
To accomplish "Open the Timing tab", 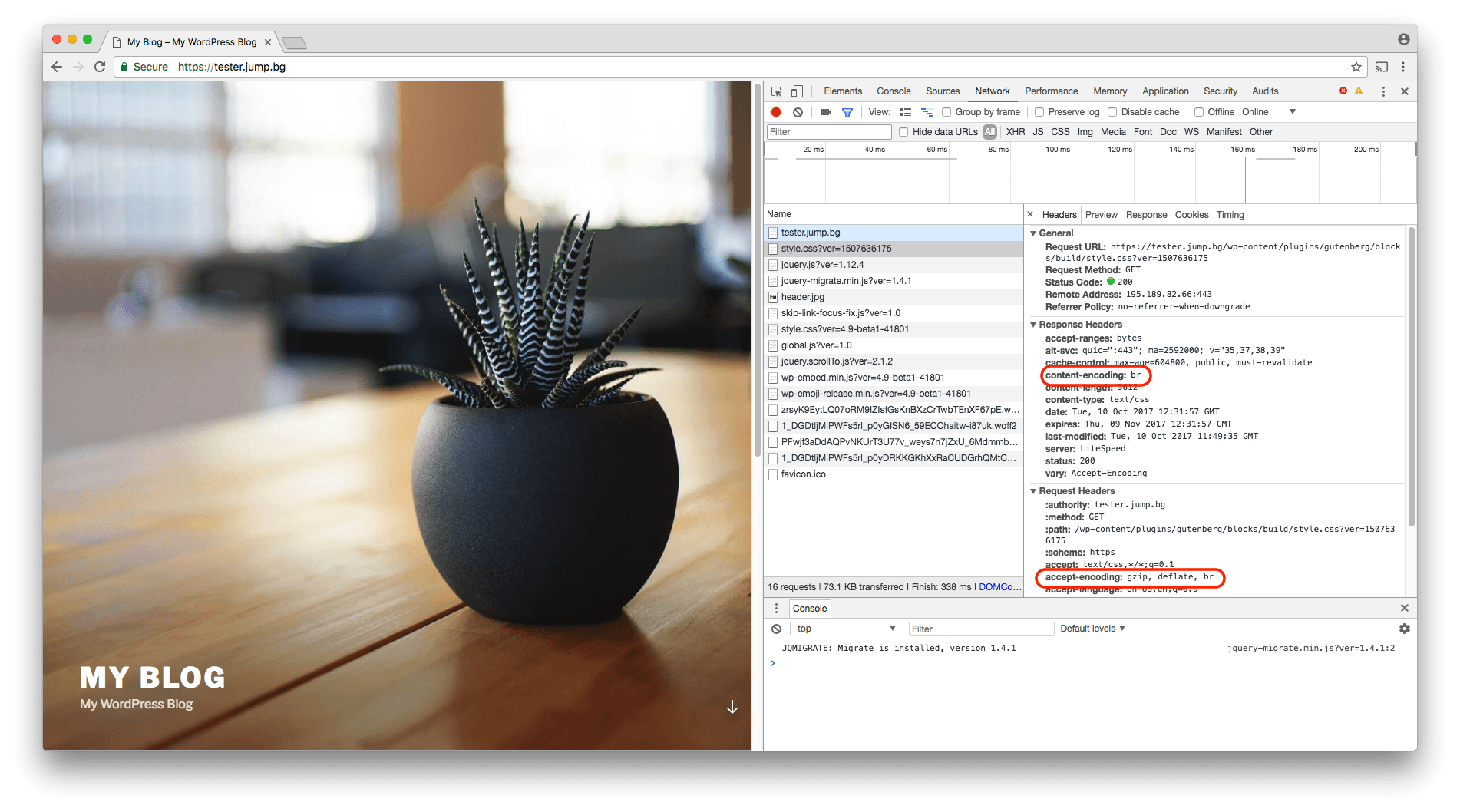I will coord(1230,215).
